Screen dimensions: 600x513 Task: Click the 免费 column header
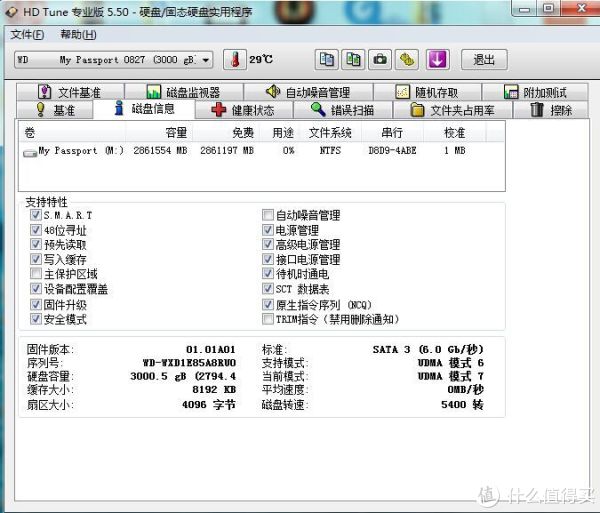point(226,133)
